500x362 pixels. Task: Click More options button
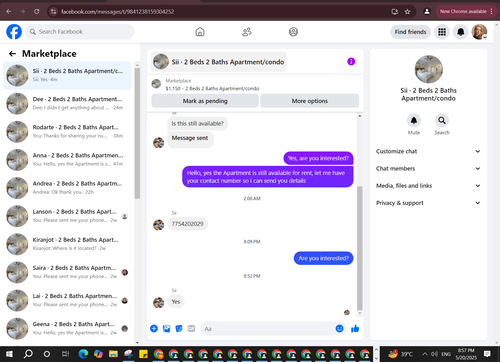[x=310, y=101]
